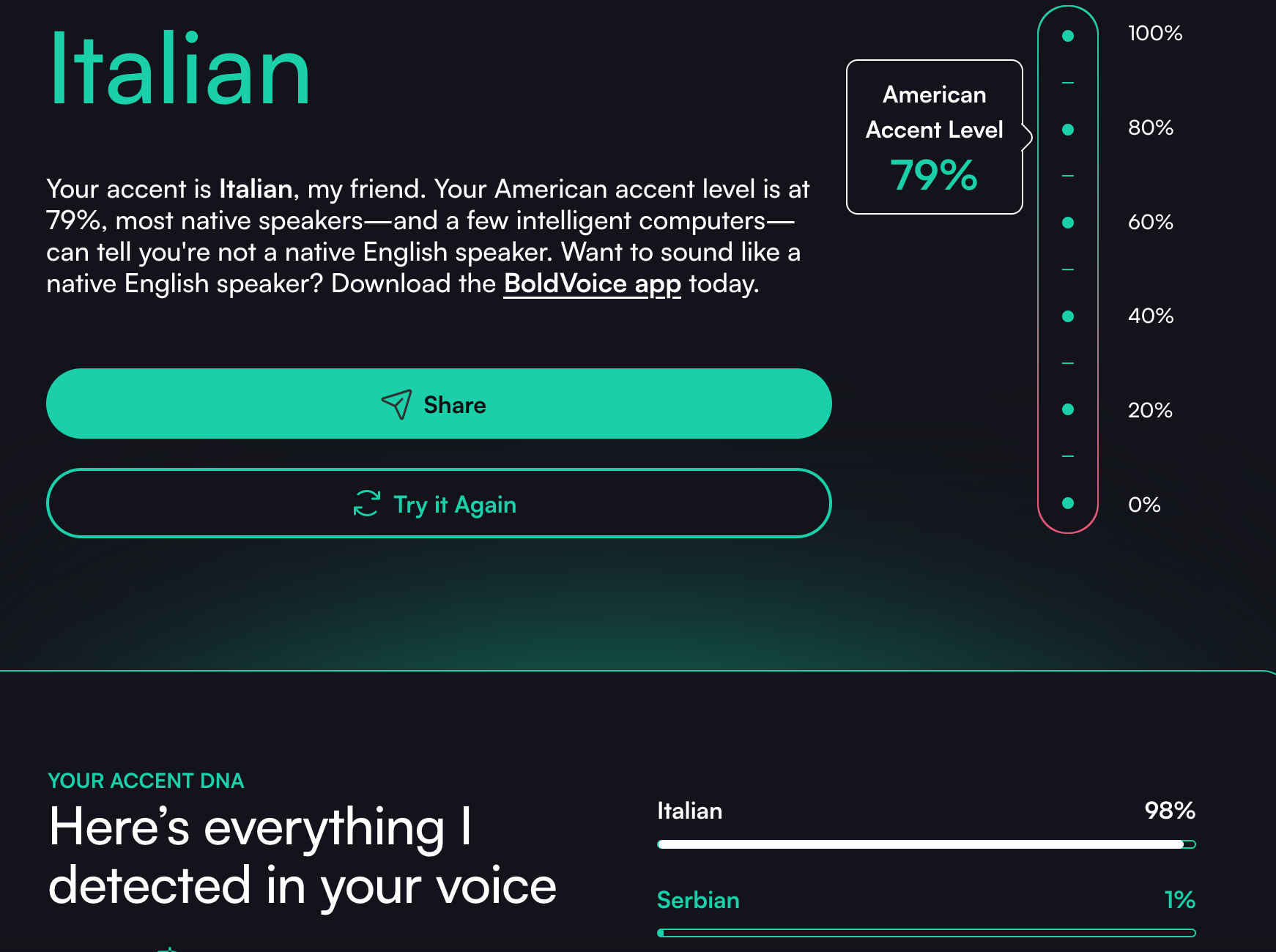The height and width of the screenshot is (952, 1276).
Task: Click the YOUR ACCENT DNA heading
Action: pyautogui.click(x=146, y=781)
